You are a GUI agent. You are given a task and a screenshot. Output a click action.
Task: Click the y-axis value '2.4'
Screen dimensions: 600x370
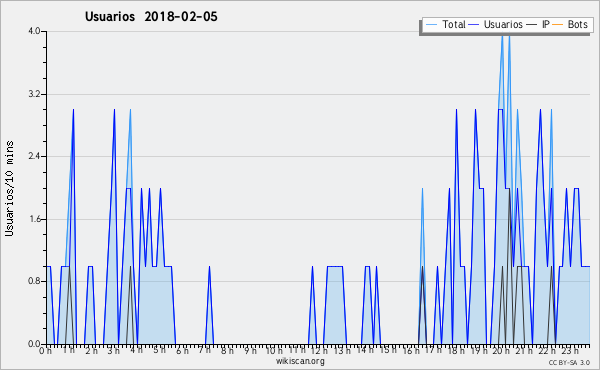coord(34,156)
